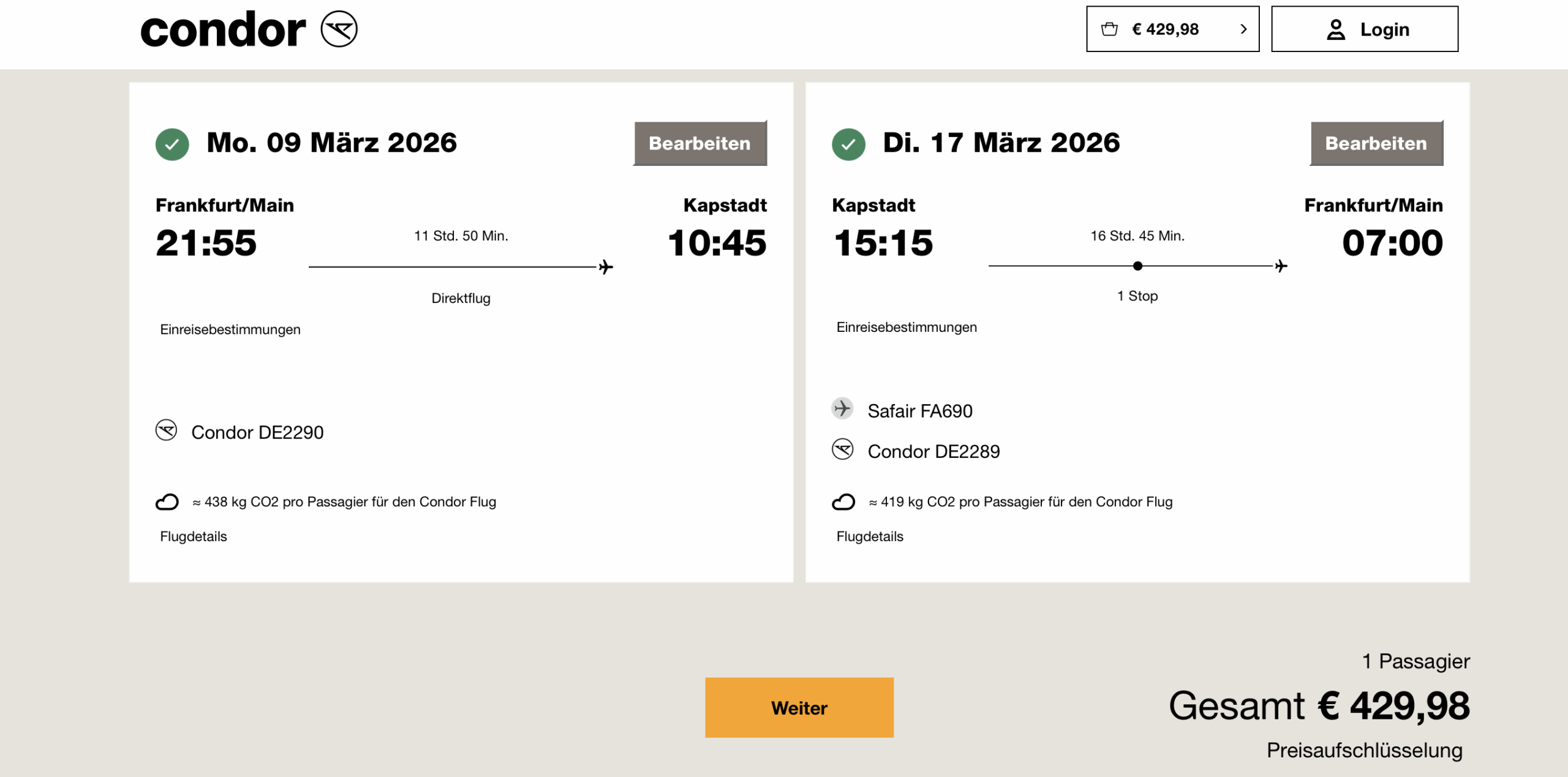Screen dimensions: 1568x777
Task: Open Einreisebestimmungen for the return flight
Action: pos(907,327)
